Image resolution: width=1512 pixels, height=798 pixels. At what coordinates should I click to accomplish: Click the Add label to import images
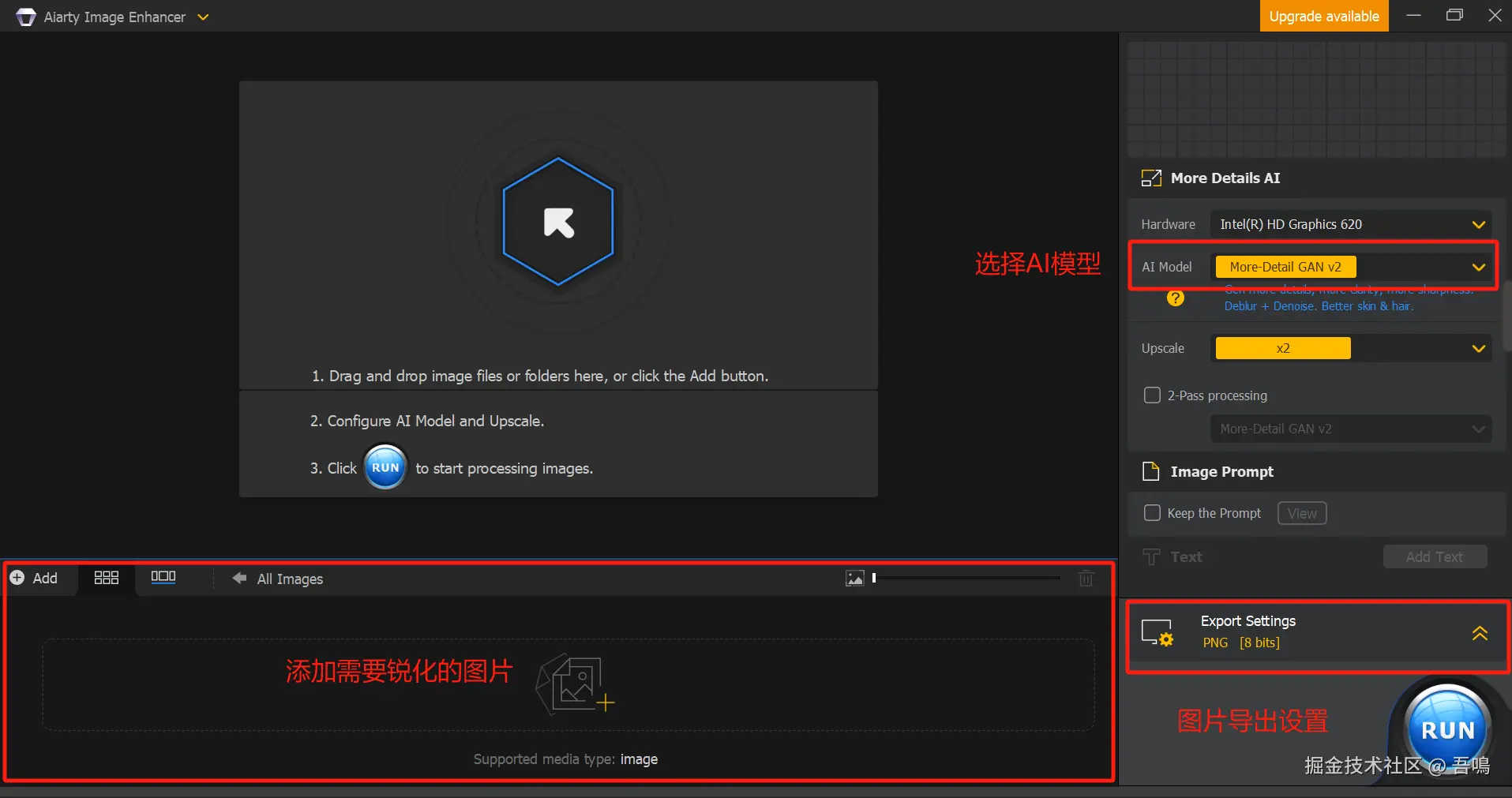tap(45, 578)
